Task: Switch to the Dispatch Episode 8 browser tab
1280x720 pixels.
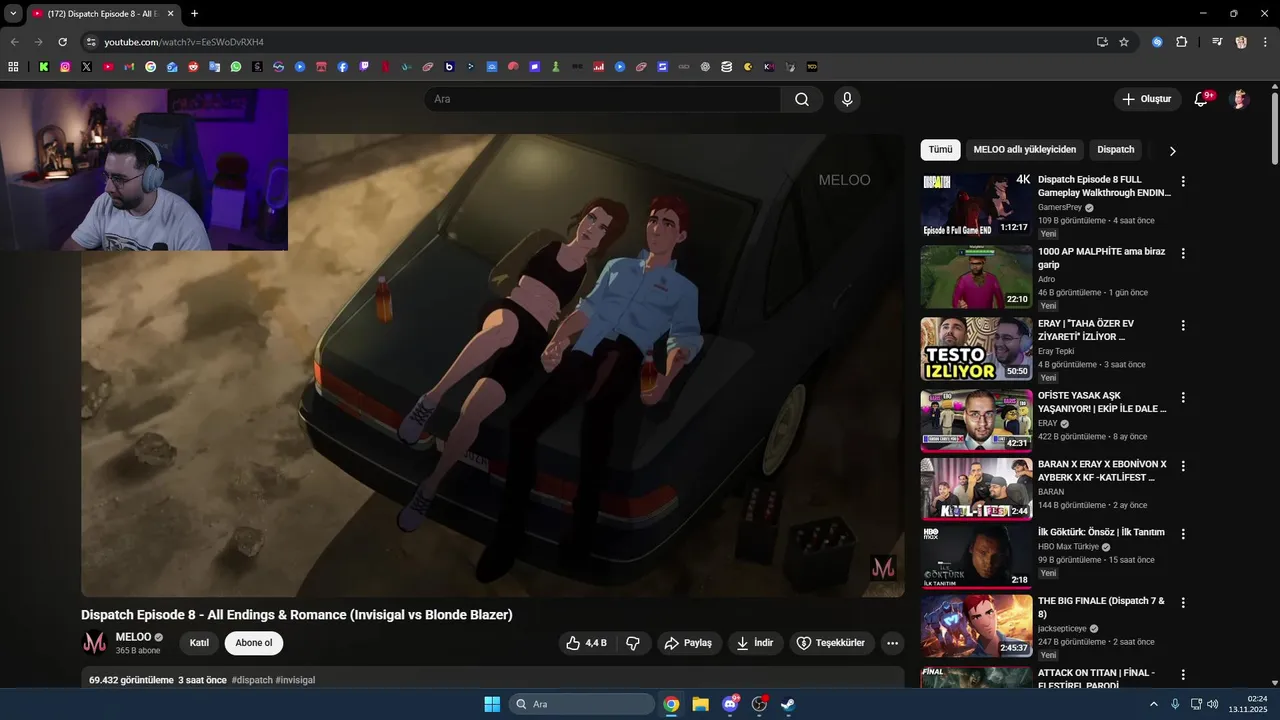Action: (x=103, y=14)
